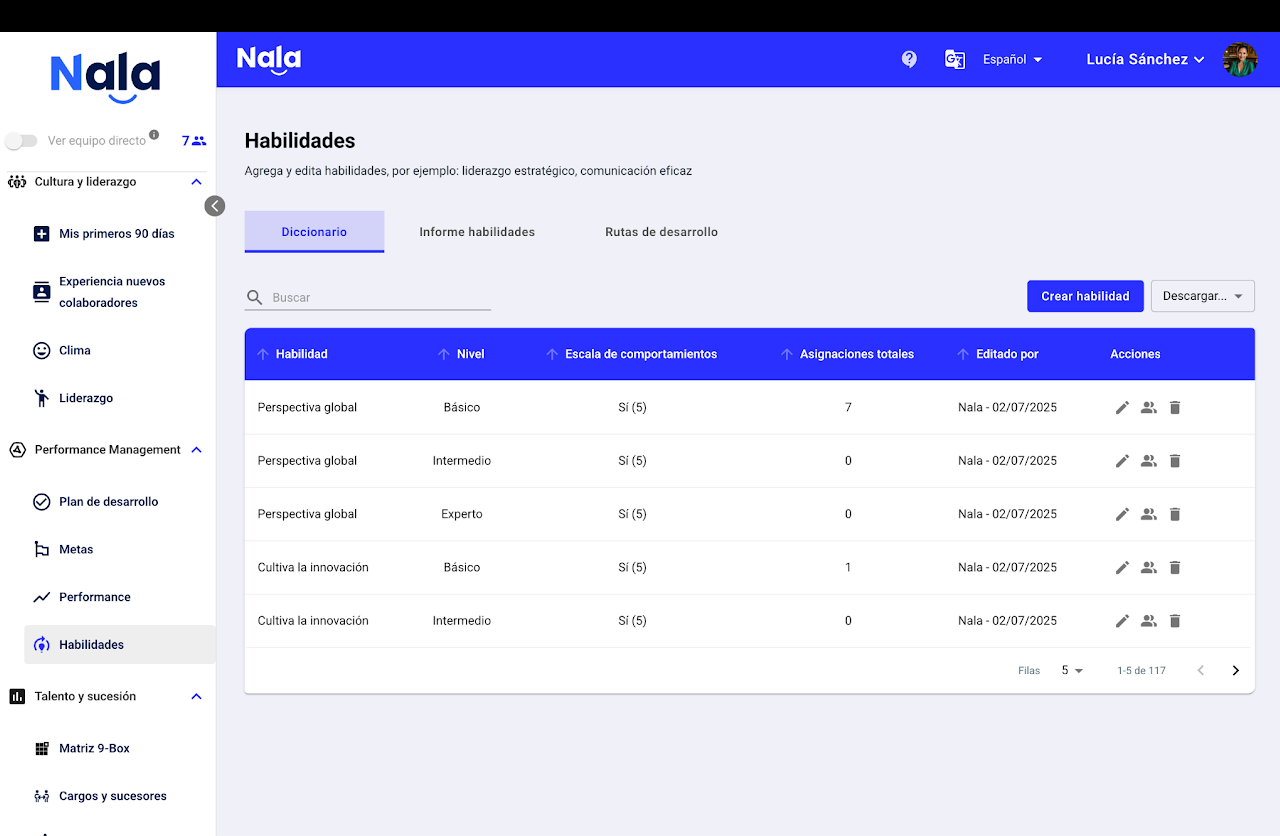Image resolution: width=1280 pixels, height=836 pixels.
Task: Go to next page of table
Action: click(1235, 671)
